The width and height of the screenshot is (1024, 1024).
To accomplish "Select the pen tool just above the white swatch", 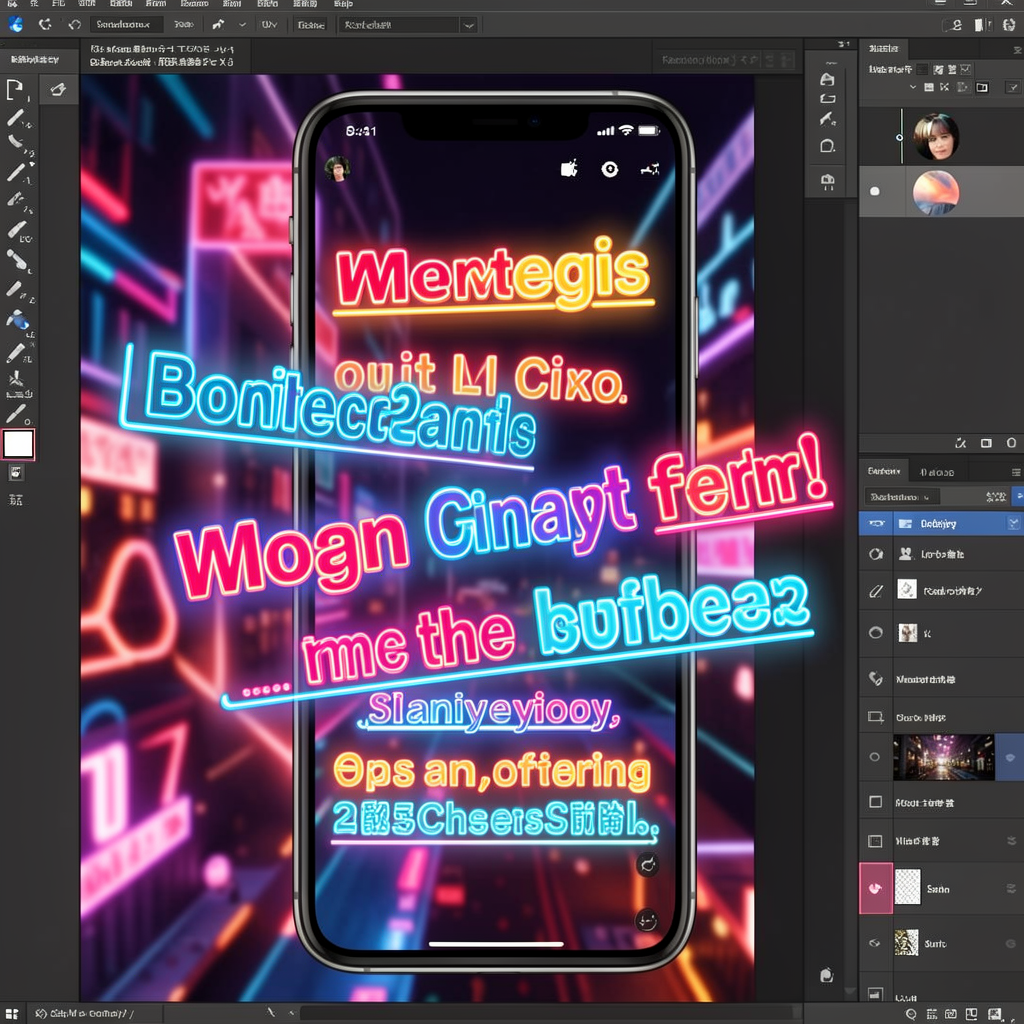I will (15, 413).
